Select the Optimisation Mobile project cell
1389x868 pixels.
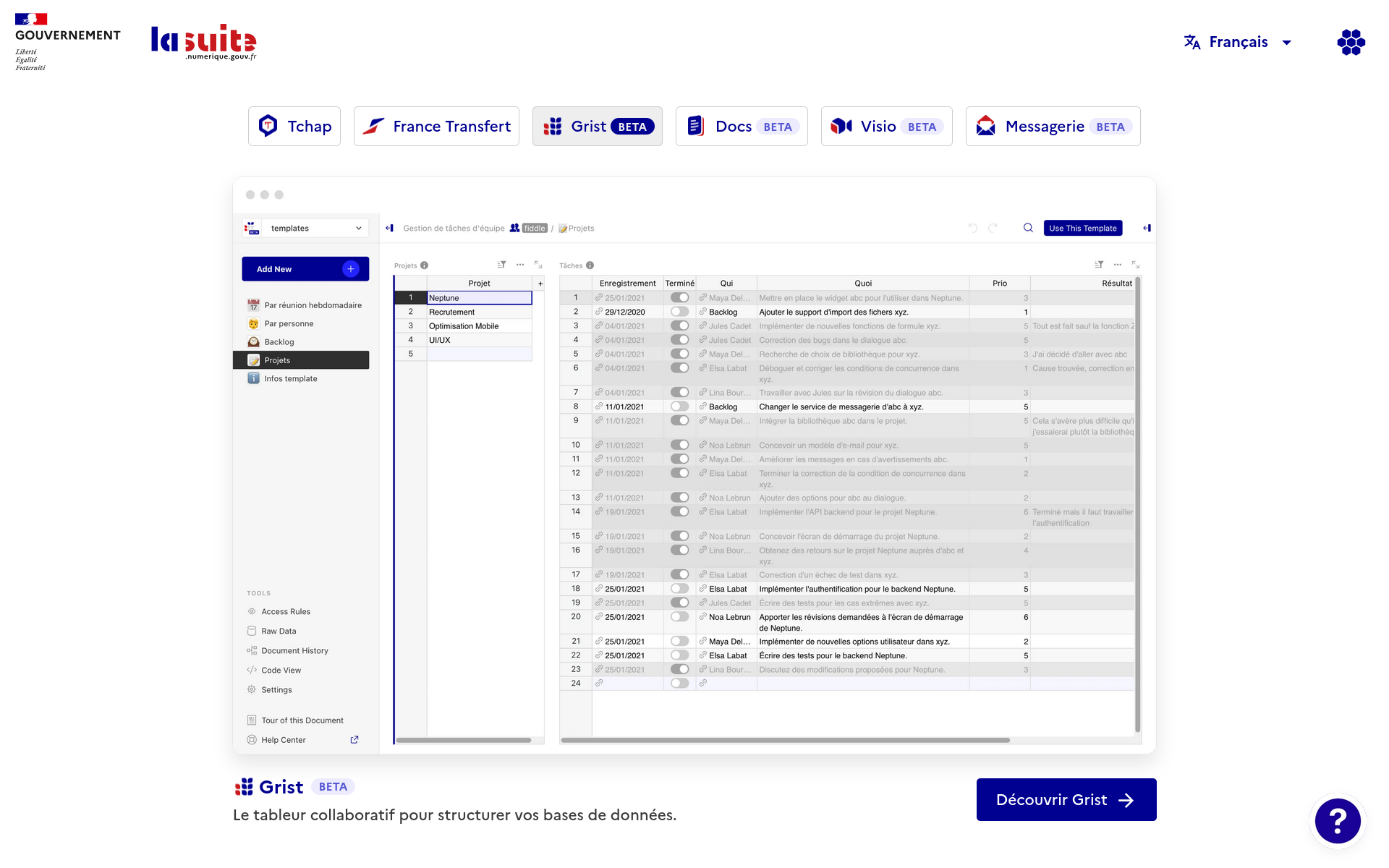point(480,326)
